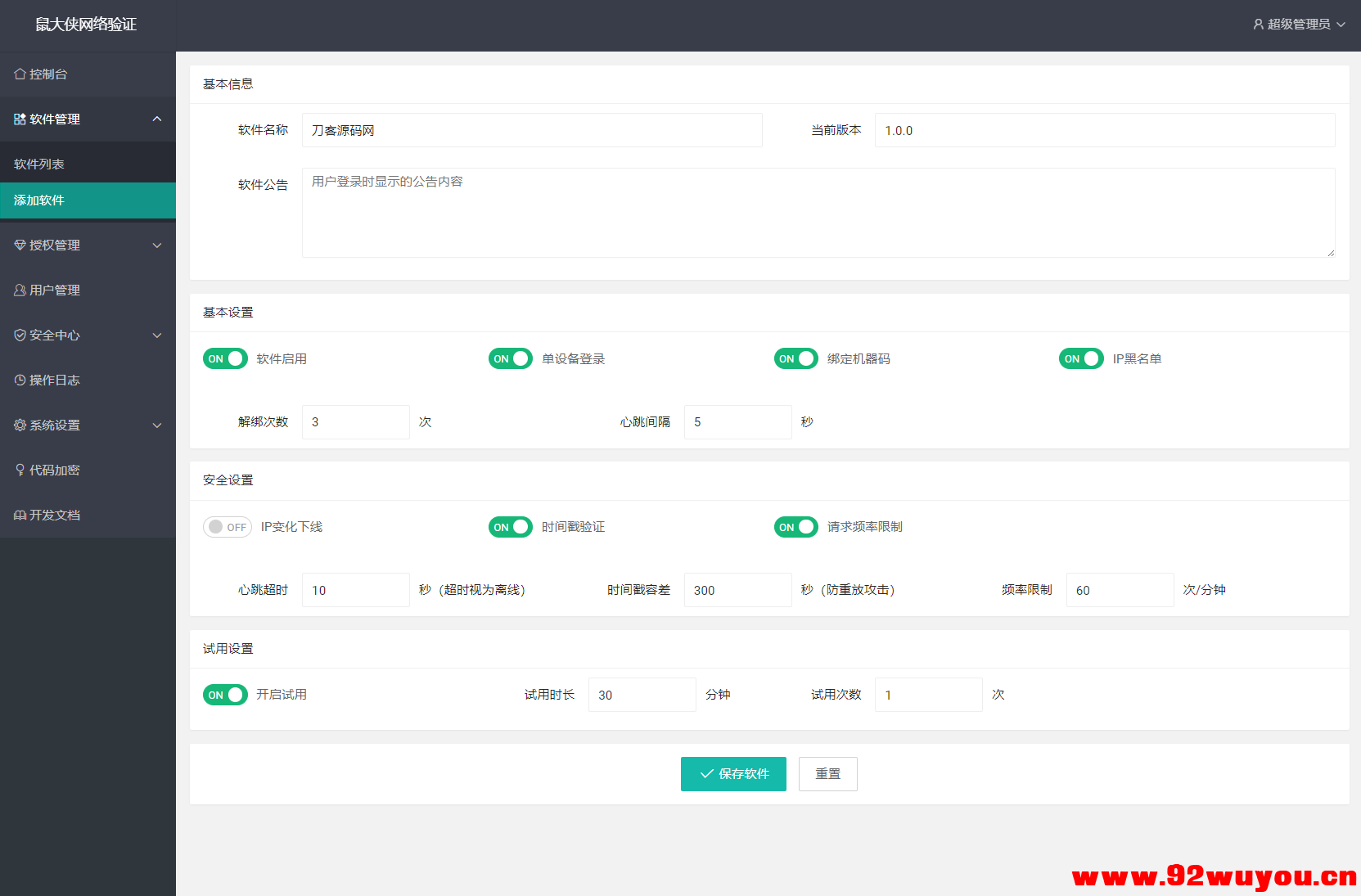This screenshot has height=896, width=1361.
Task: Click the 代码加密 sidebar icon
Action: tap(19, 470)
